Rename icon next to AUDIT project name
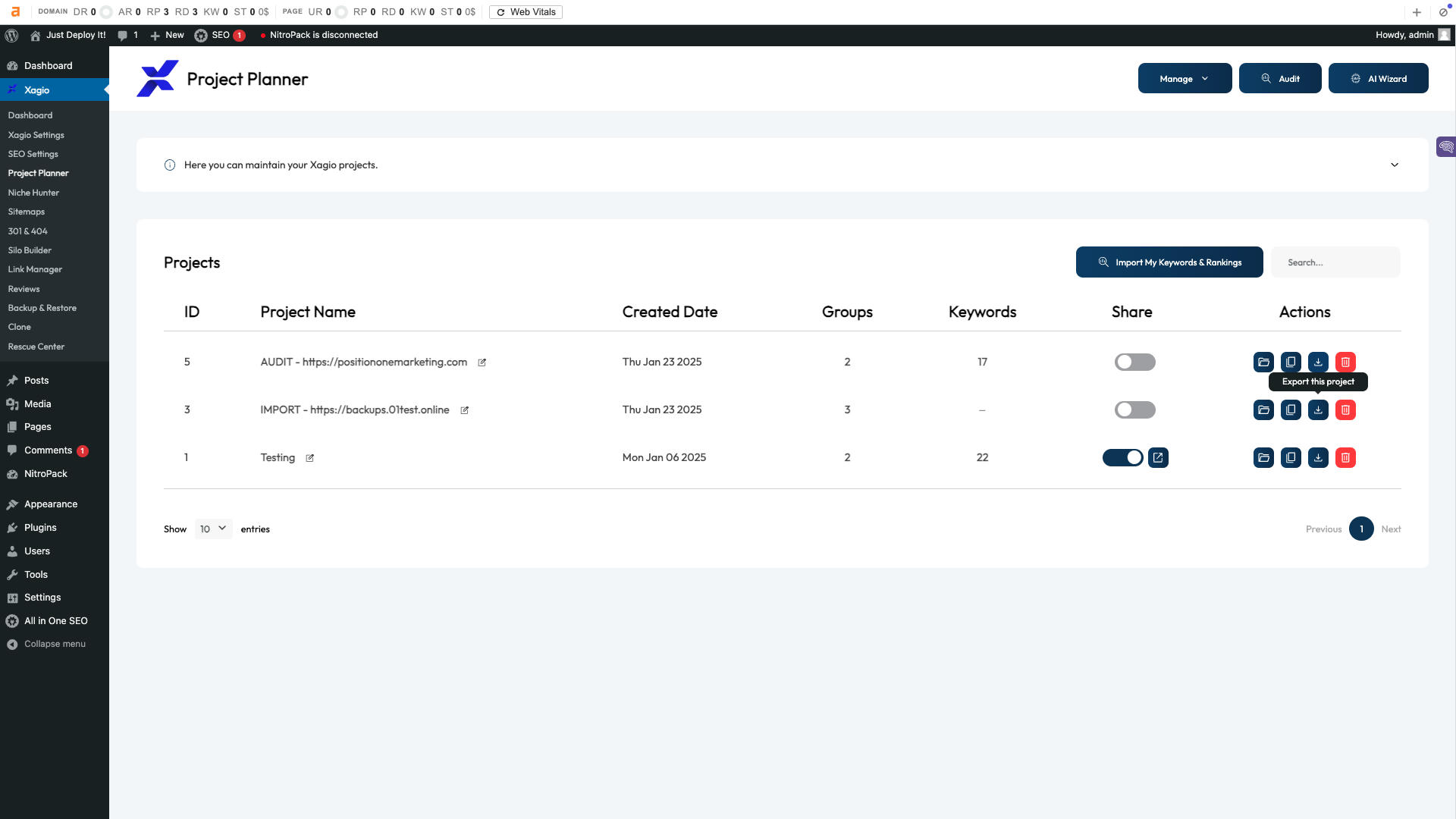Viewport: 1456px width, 819px height. (x=482, y=362)
